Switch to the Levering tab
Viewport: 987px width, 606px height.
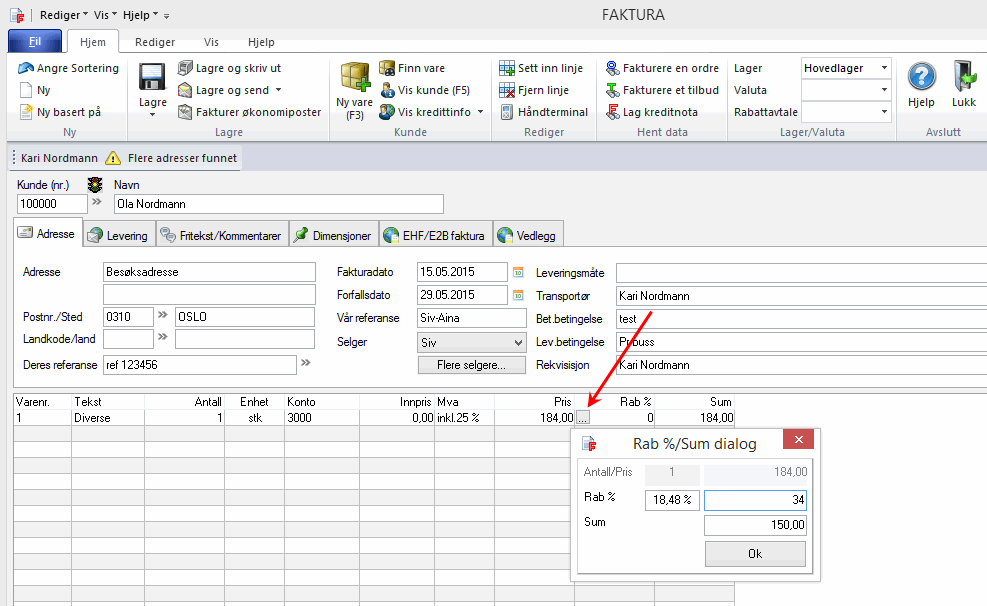117,236
